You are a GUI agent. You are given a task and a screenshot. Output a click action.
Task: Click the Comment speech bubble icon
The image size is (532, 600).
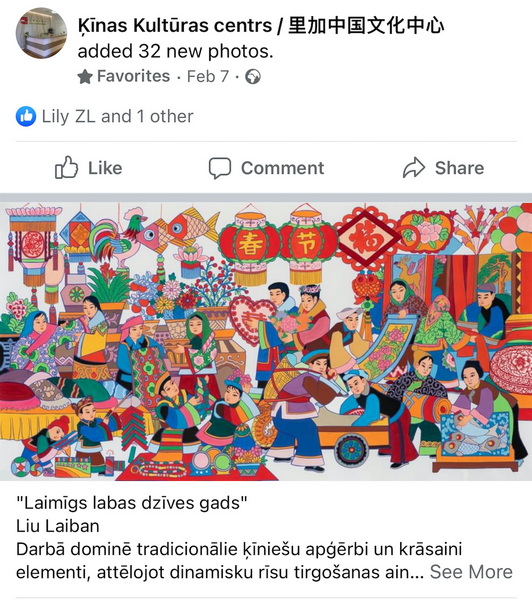point(220,168)
